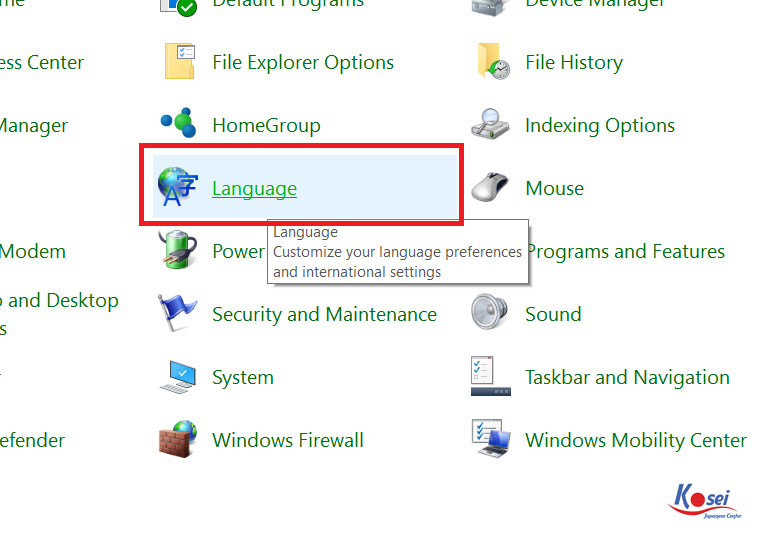Image resolution: width=766 pixels, height=534 pixels.
Task: Open the Default Programs link
Action: [x=288, y=4]
